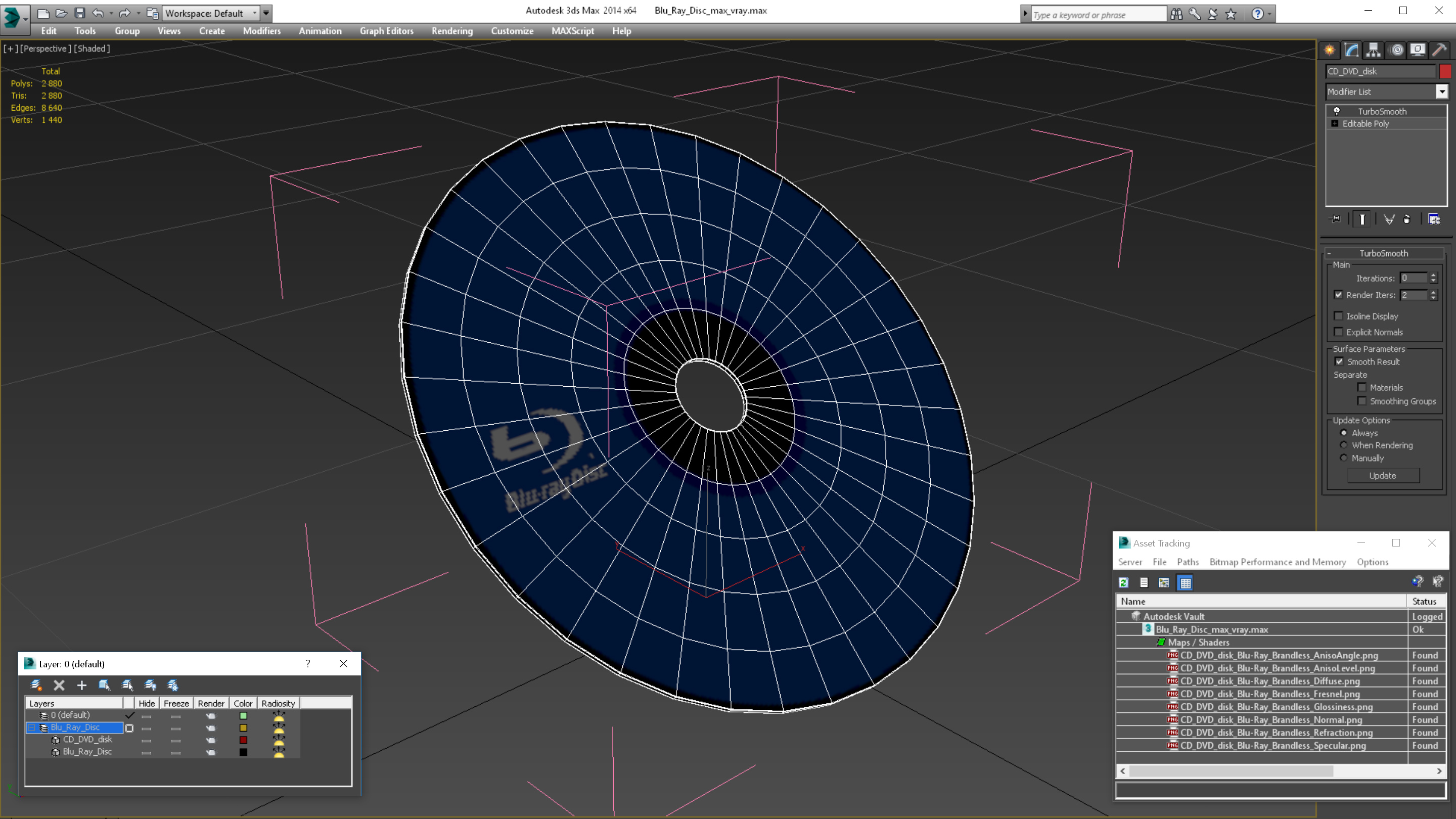The image size is (1456, 819).
Task: Click the CD_DVD_disk object color swatch
Action: [x=1445, y=71]
